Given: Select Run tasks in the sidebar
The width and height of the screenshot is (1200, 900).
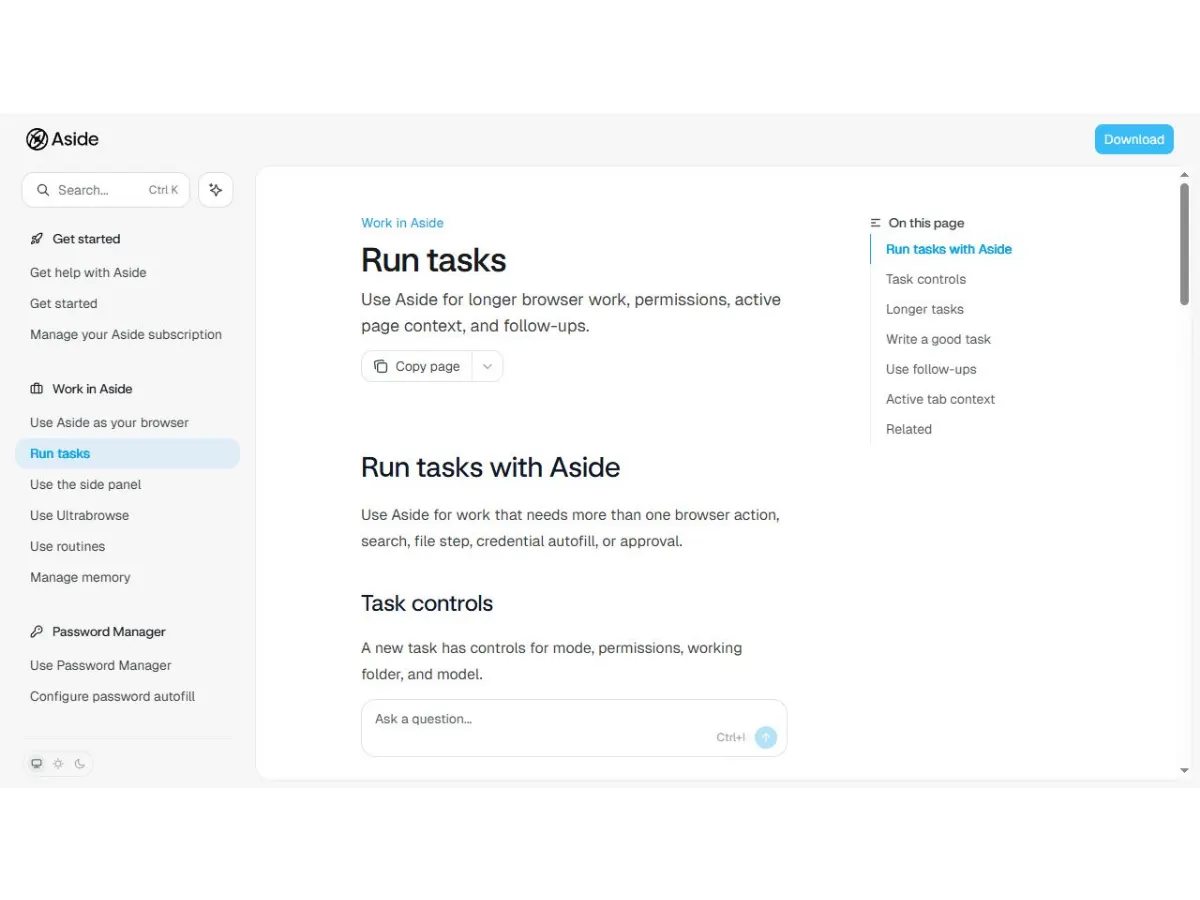Looking at the screenshot, I should coord(127,453).
